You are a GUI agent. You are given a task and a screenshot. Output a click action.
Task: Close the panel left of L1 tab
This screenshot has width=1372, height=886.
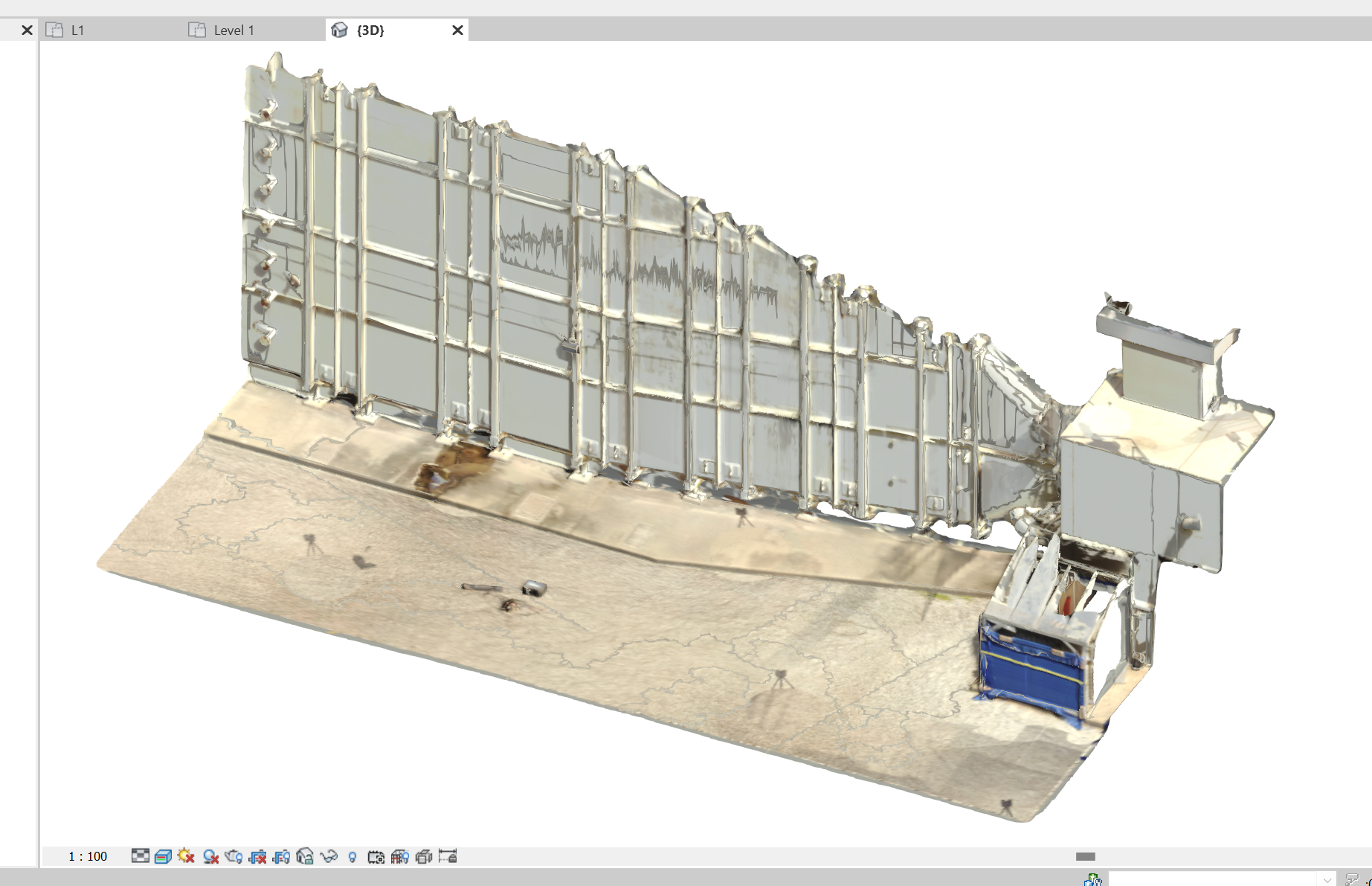tap(27, 30)
